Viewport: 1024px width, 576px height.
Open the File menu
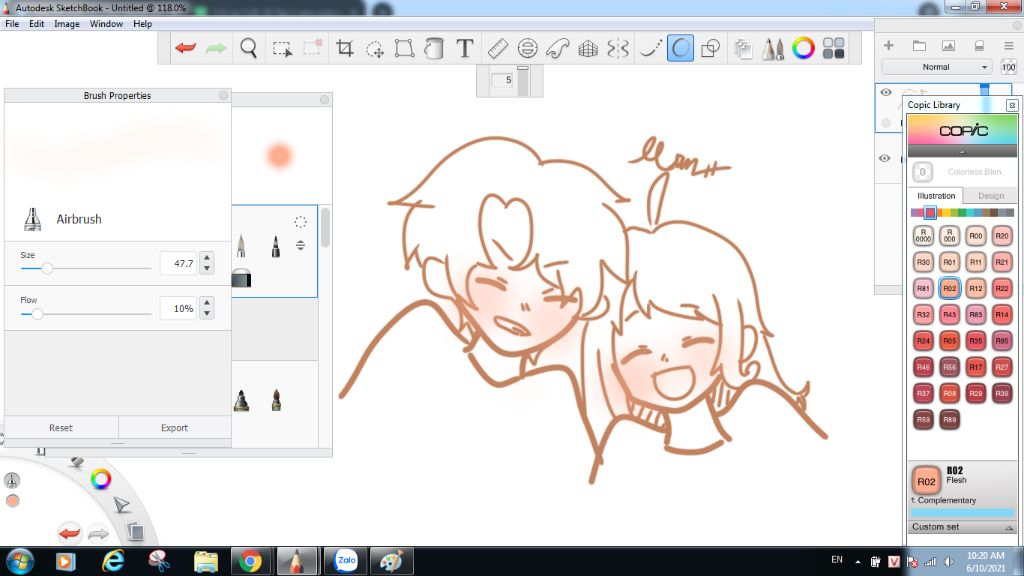pos(12,24)
